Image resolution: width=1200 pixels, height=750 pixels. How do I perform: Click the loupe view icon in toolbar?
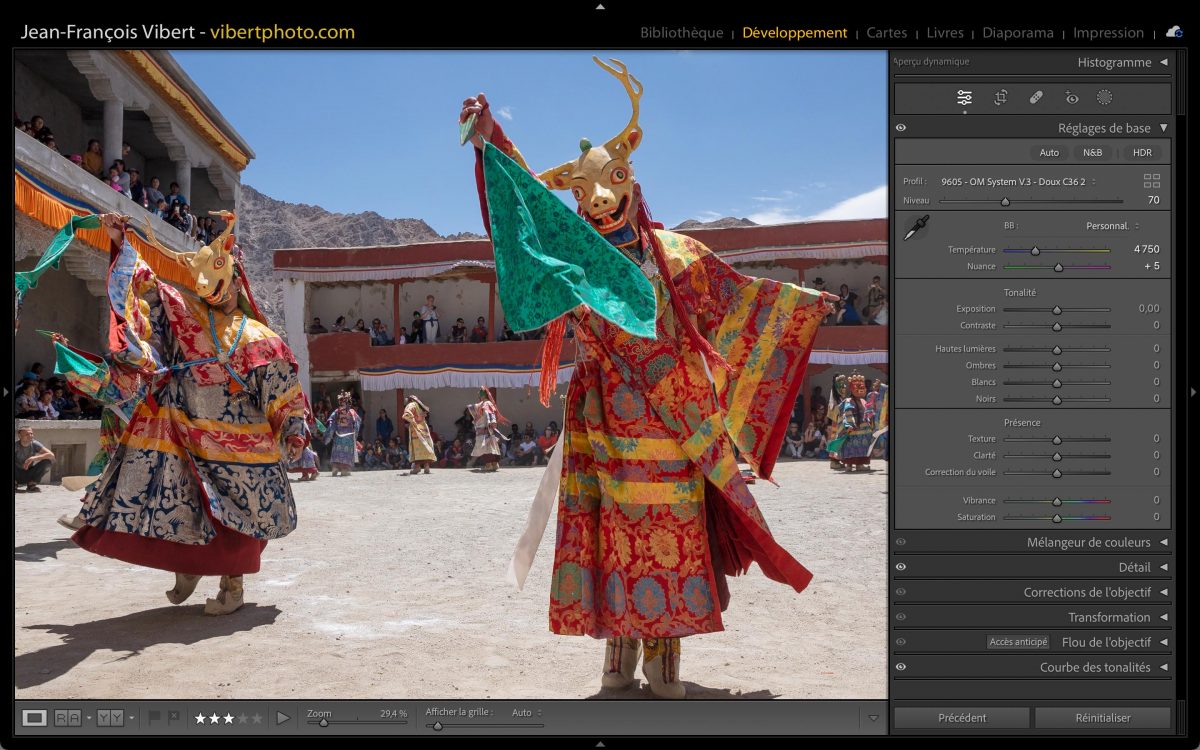35,717
